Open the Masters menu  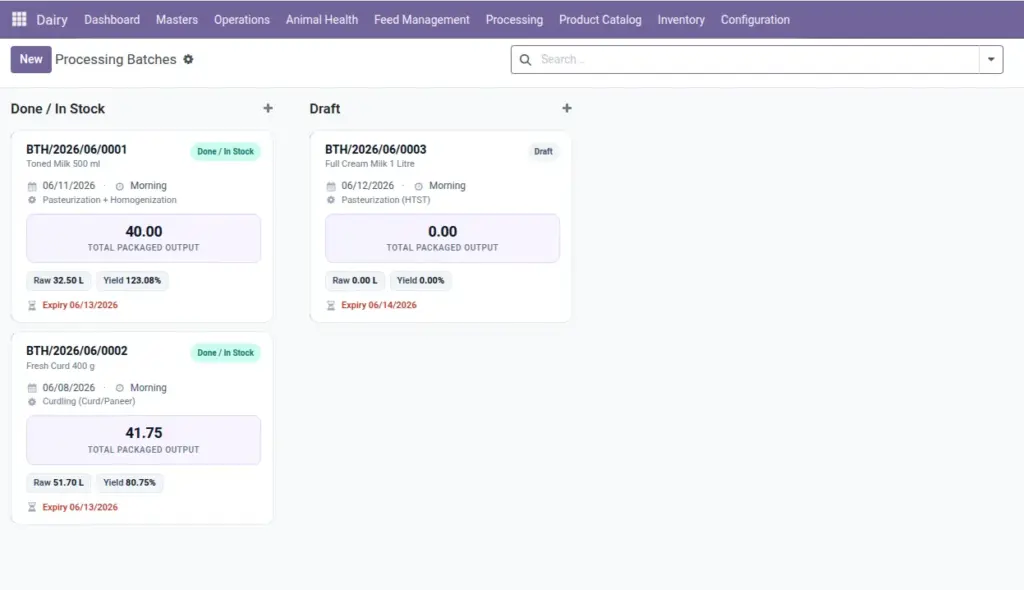pyautogui.click(x=176, y=20)
